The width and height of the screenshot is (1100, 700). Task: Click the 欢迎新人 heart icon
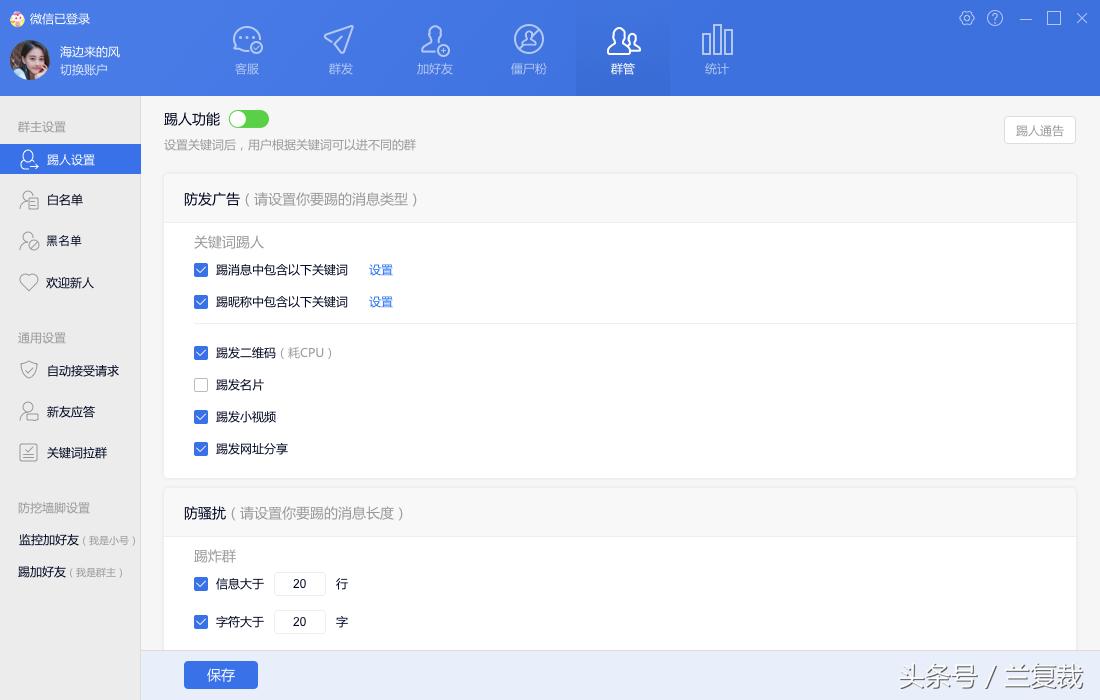[x=70, y=282]
